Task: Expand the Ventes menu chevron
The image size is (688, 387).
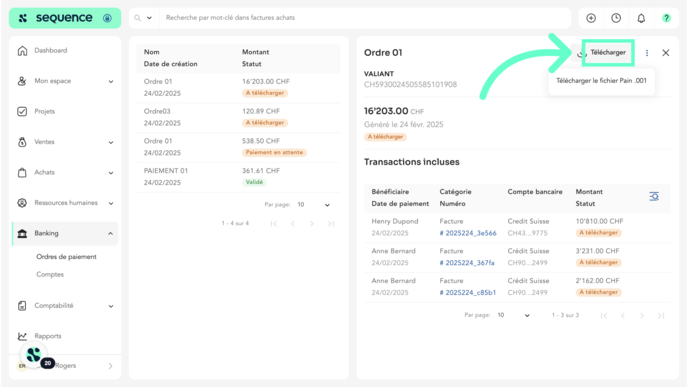Action: point(111,142)
